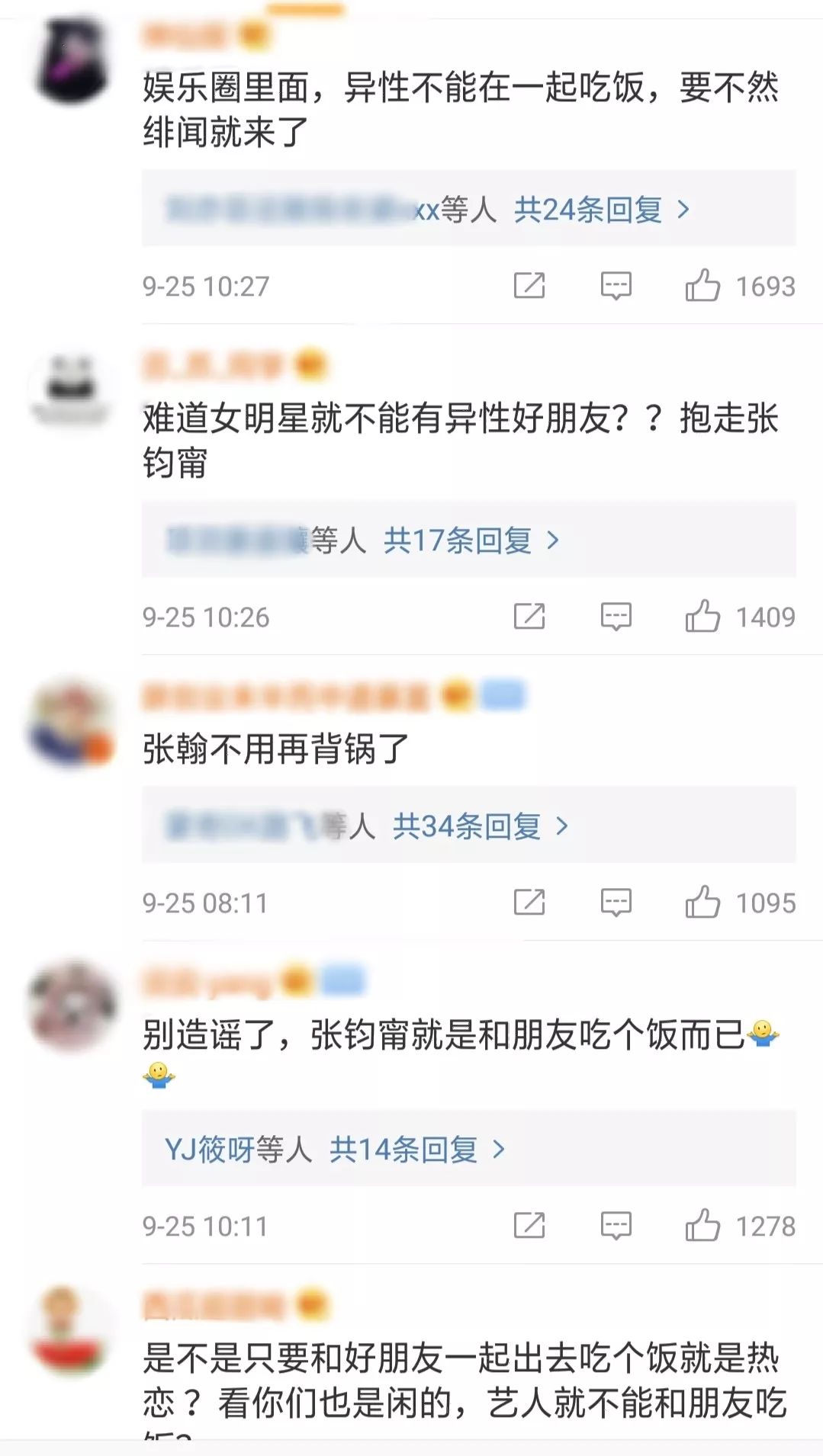Repost the 9-25 10:26 comment
The image size is (823, 1456).
pos(529,616)
